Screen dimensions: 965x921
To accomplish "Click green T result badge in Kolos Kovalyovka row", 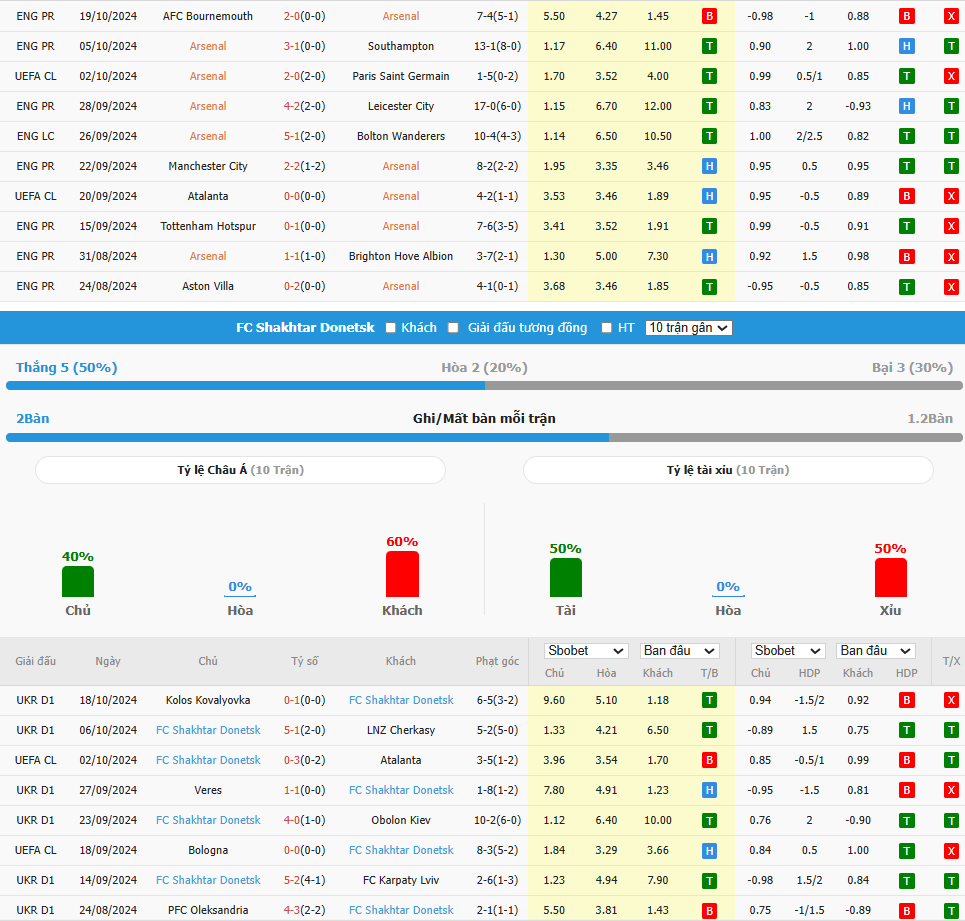I will (710, 700).
